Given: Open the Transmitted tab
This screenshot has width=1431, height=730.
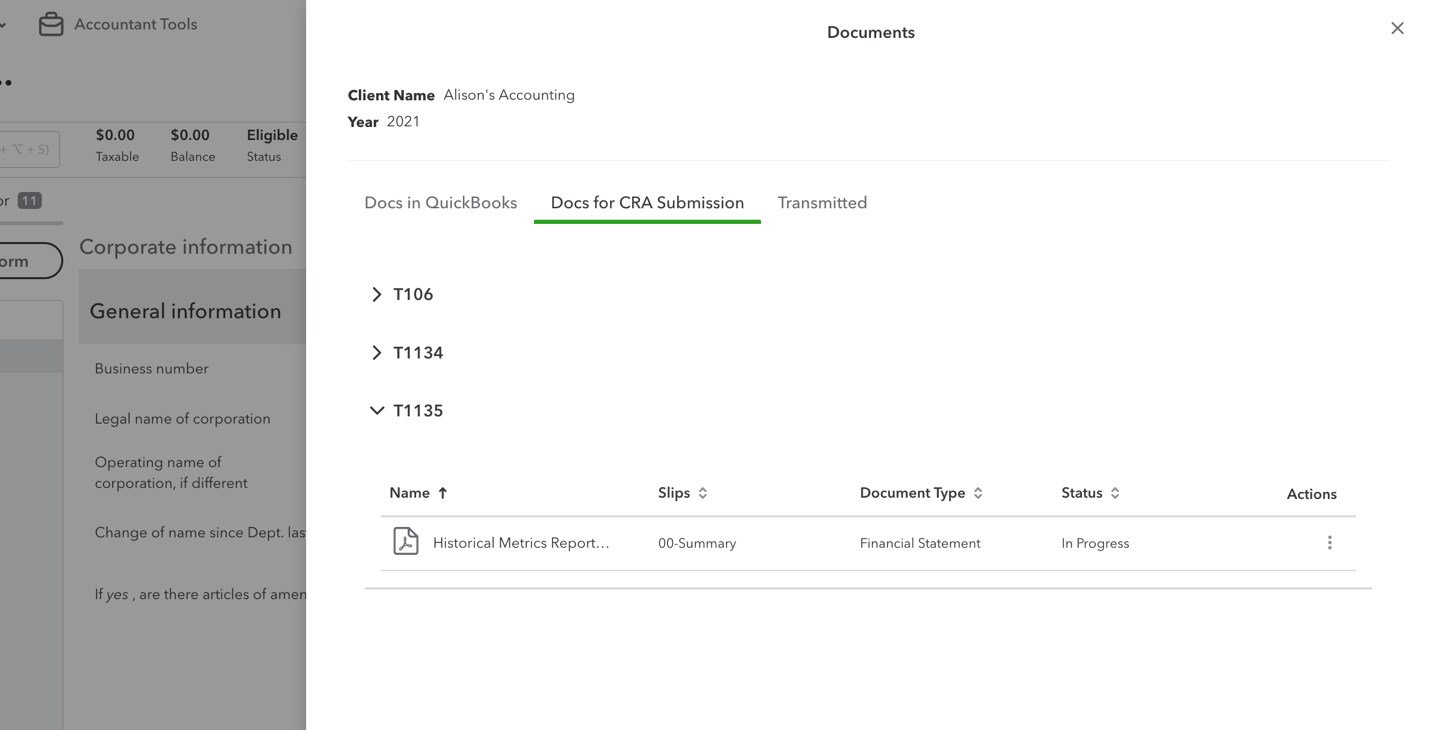Looking at the screenshot, I should tap(822, 202).
